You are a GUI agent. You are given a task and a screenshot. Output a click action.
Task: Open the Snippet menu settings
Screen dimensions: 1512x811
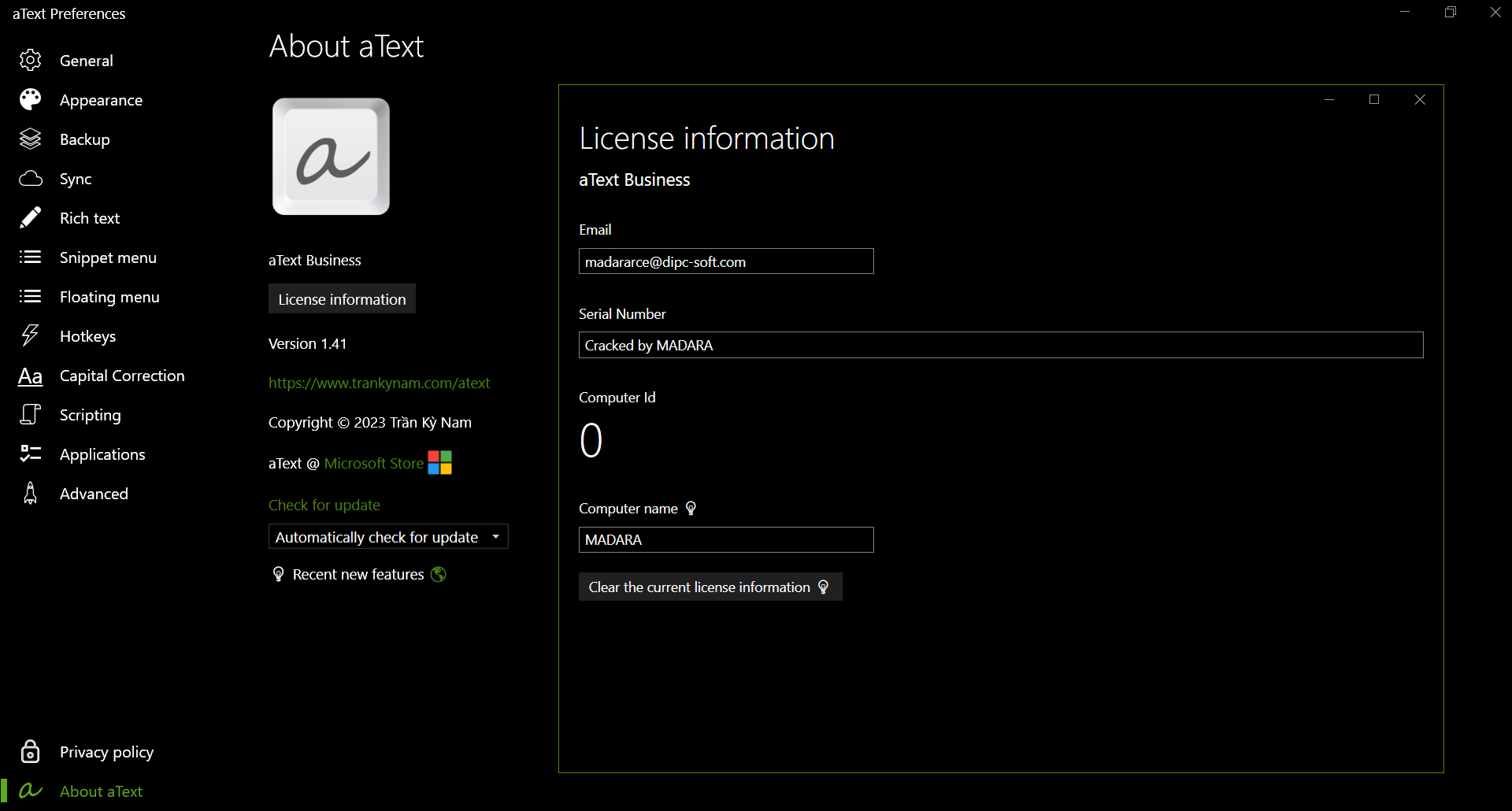click(108, 257)
